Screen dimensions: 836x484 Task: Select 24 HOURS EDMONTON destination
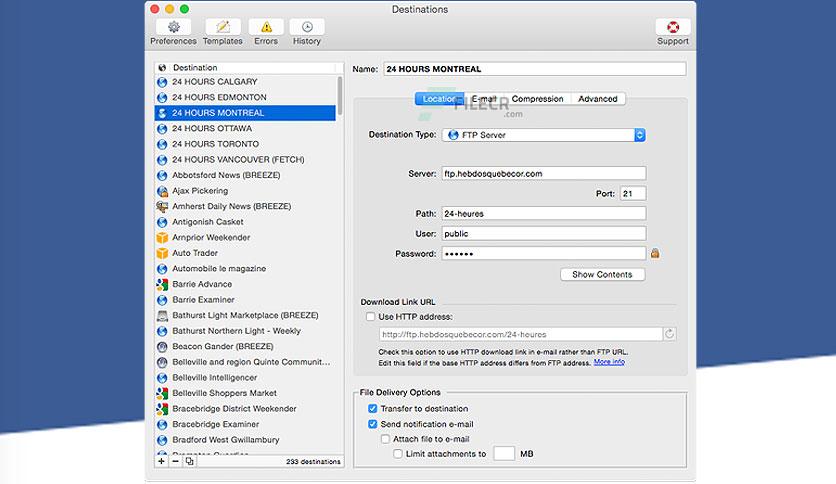tap(245, 98)
